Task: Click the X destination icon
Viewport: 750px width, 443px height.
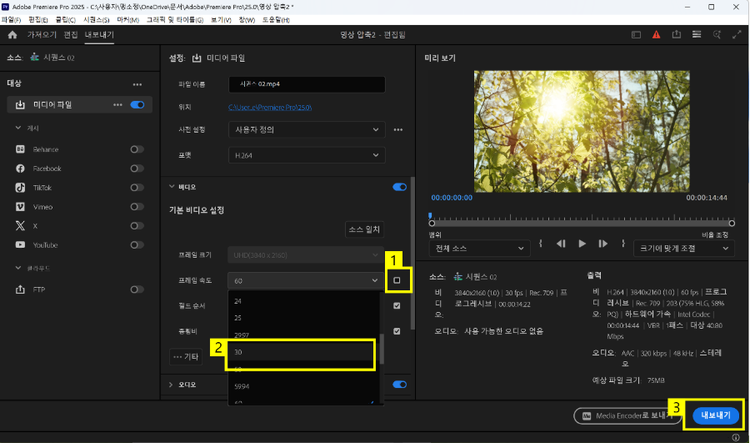Action: coord(20,226)
